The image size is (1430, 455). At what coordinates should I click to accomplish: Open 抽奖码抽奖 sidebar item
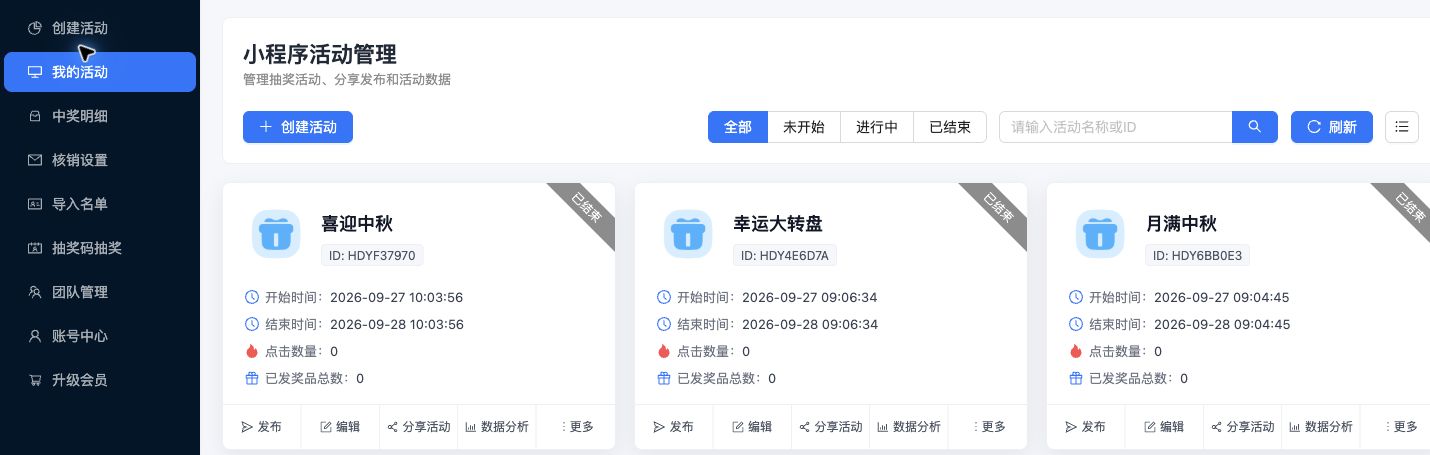100,248
